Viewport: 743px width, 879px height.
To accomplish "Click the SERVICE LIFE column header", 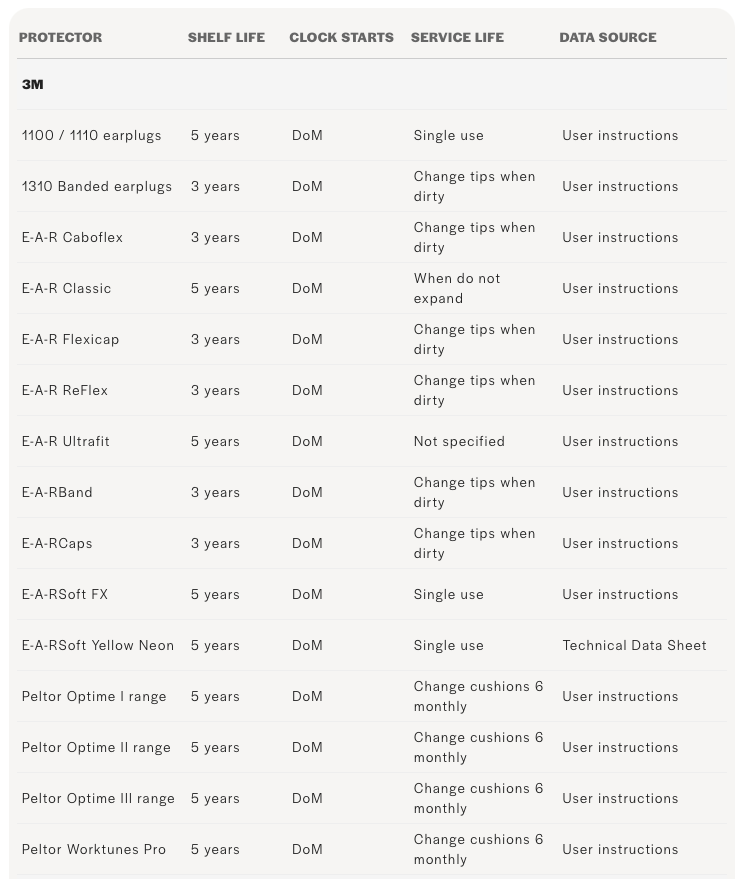I will coord(457,38).
